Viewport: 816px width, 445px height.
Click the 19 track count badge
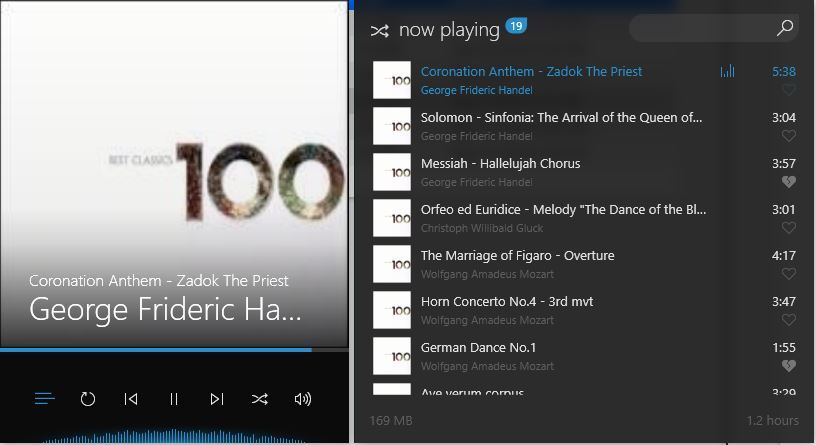[x=516, y=26]
